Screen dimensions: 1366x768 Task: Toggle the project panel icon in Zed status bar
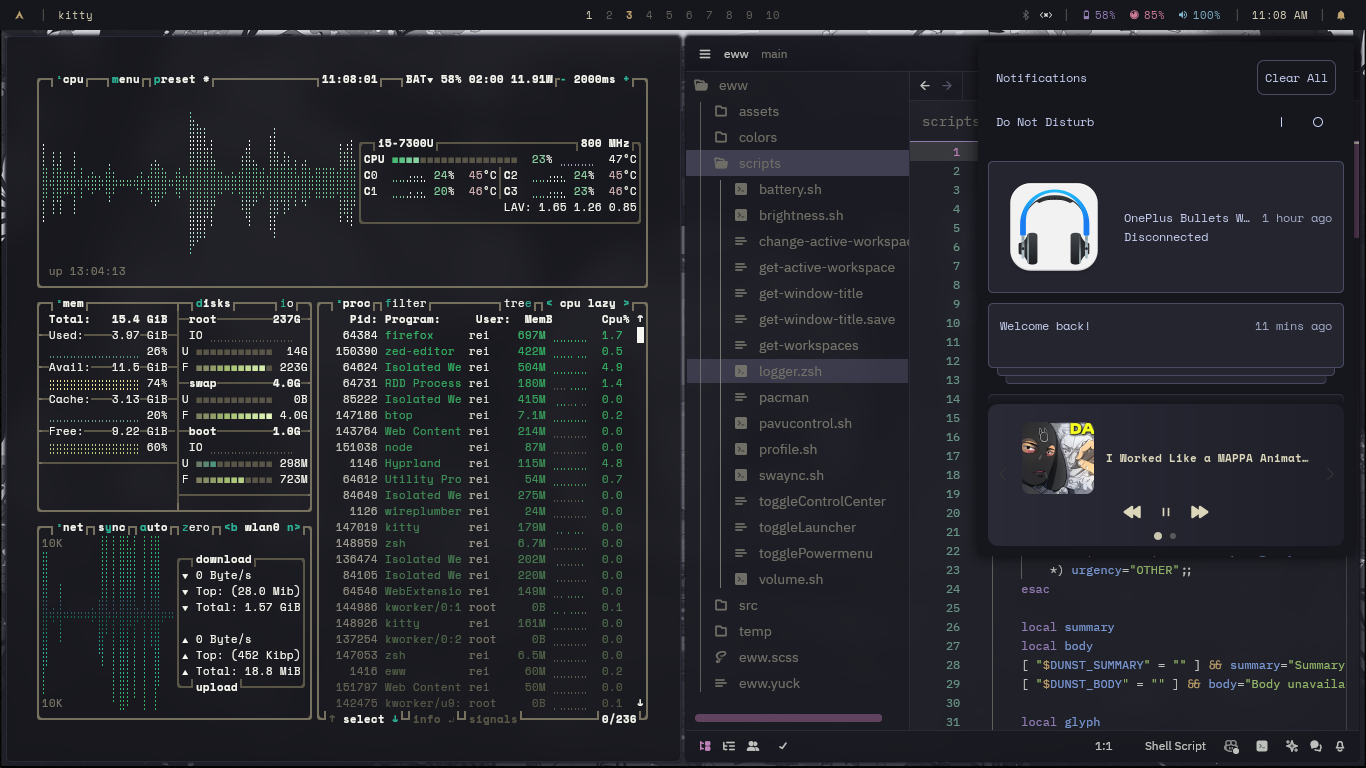tap(705, 746)
